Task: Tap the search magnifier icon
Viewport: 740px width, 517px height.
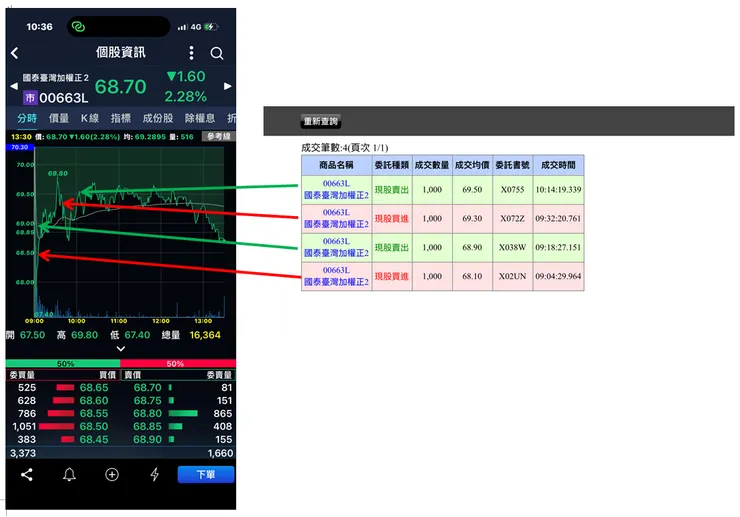Action: click(x=217, y=53)
